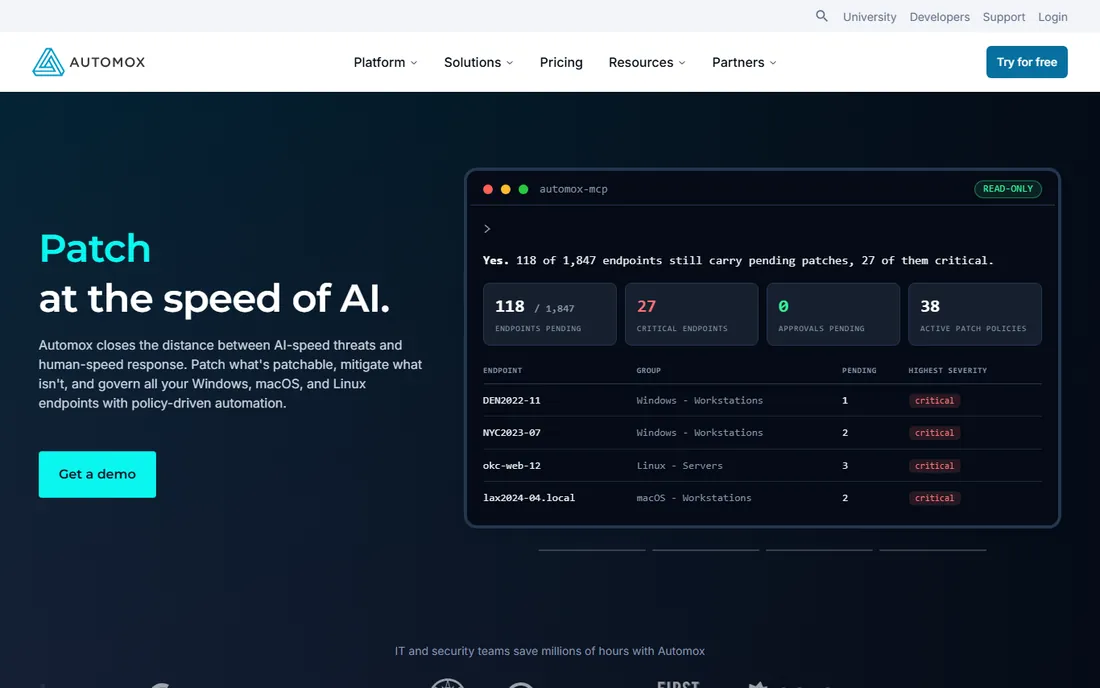Click the okc-web-12 endpoint name

[x=511, y=466]
